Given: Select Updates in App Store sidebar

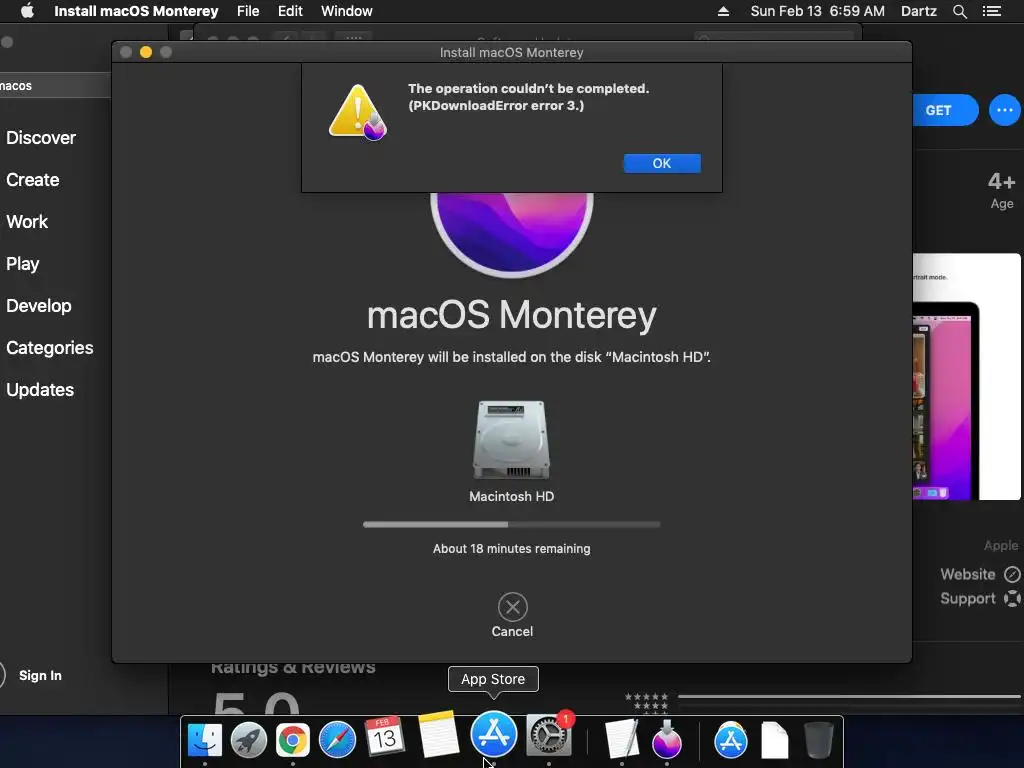Looking at the screenshot, I should [40, 390].
